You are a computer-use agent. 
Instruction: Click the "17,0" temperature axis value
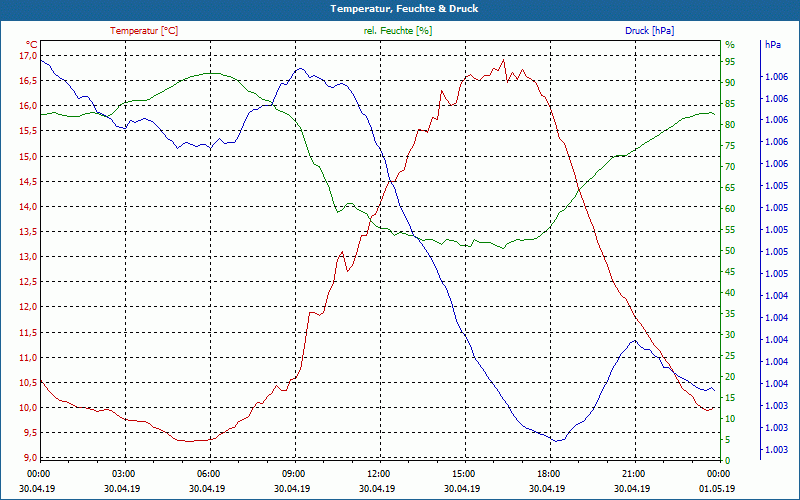(x=29, y=55)
